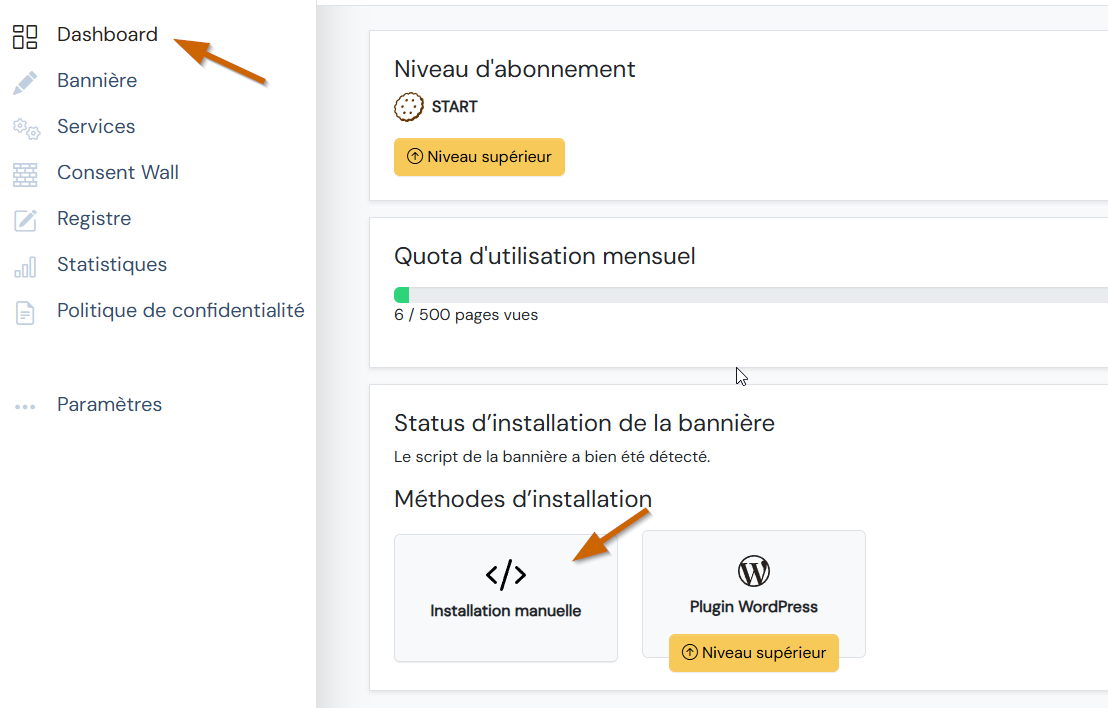Click the Registre edit-note icon
Screen dimensions: 1108x708
click(25, 219)
